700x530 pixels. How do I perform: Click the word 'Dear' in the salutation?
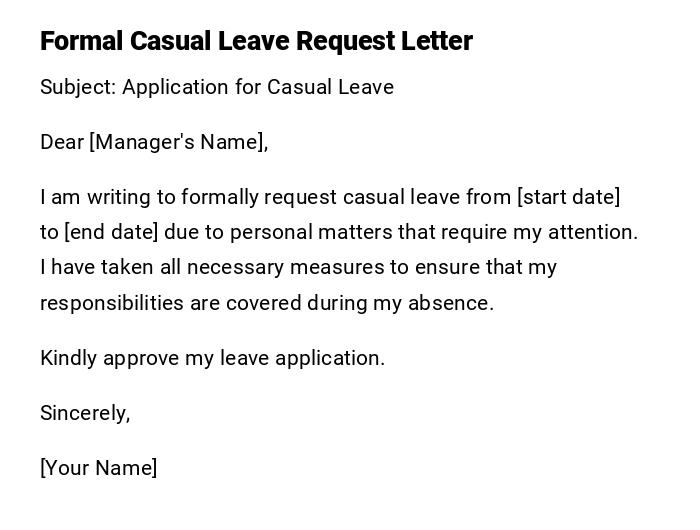point(62,142)
